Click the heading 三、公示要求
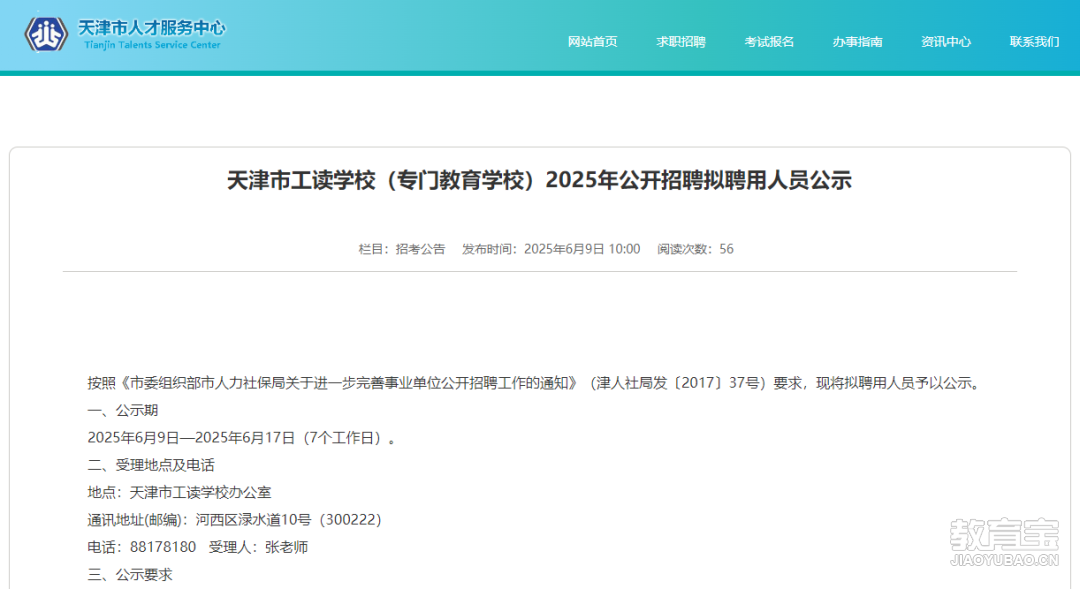The image size is (1080, 589). click(129, 575)
